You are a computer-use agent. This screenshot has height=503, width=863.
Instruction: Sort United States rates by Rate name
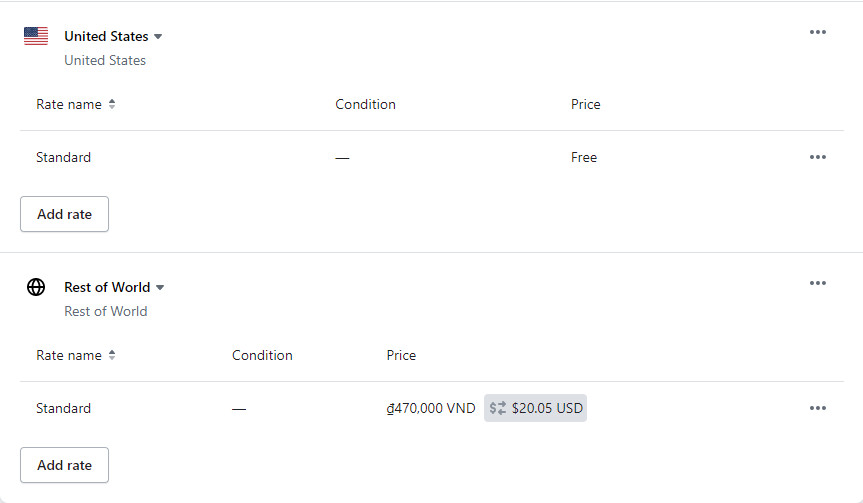(112, 104)
